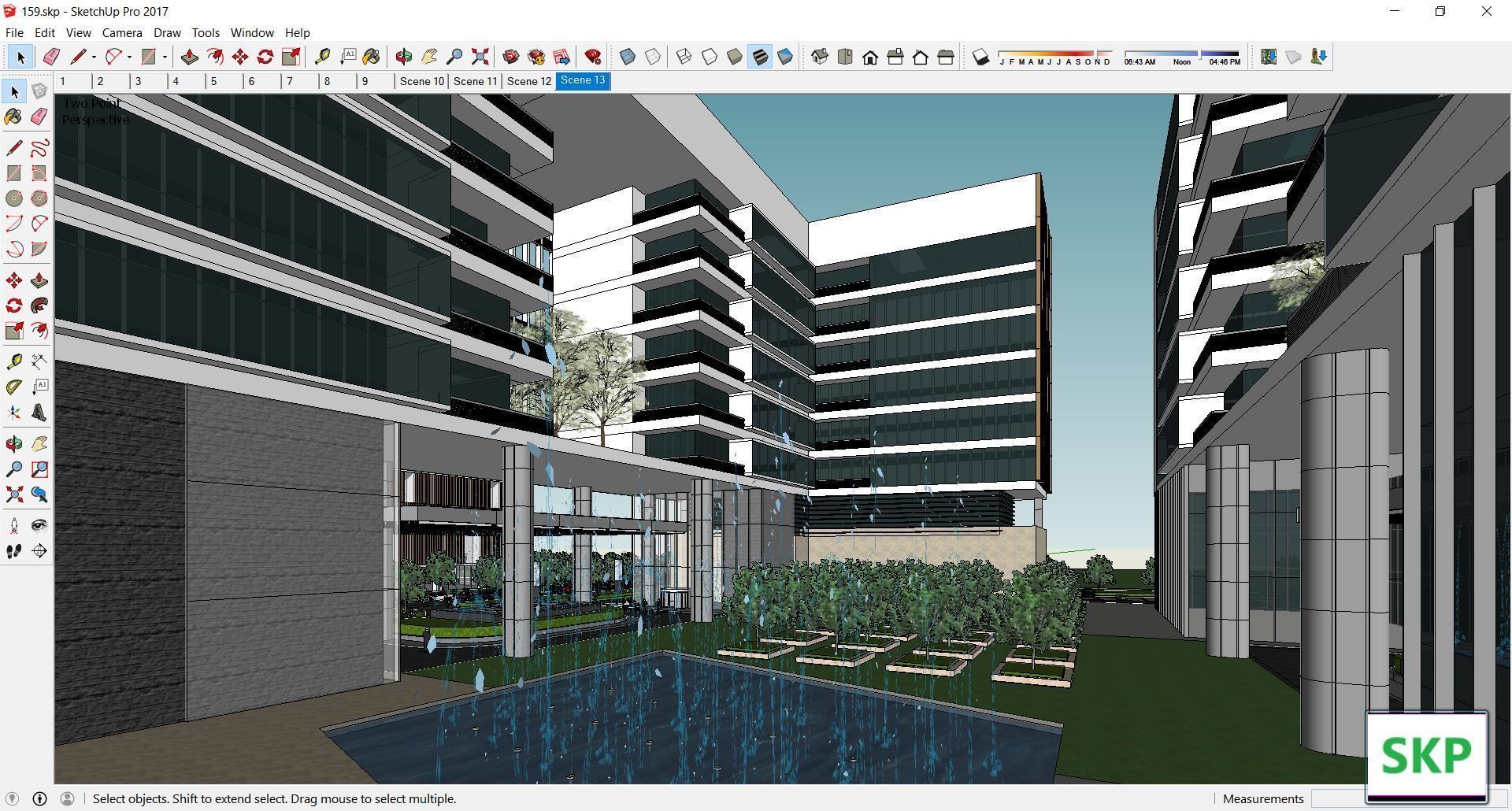Screen dimensions: 1512x811
Task: Open the File menu
Action: click(14, 32)
